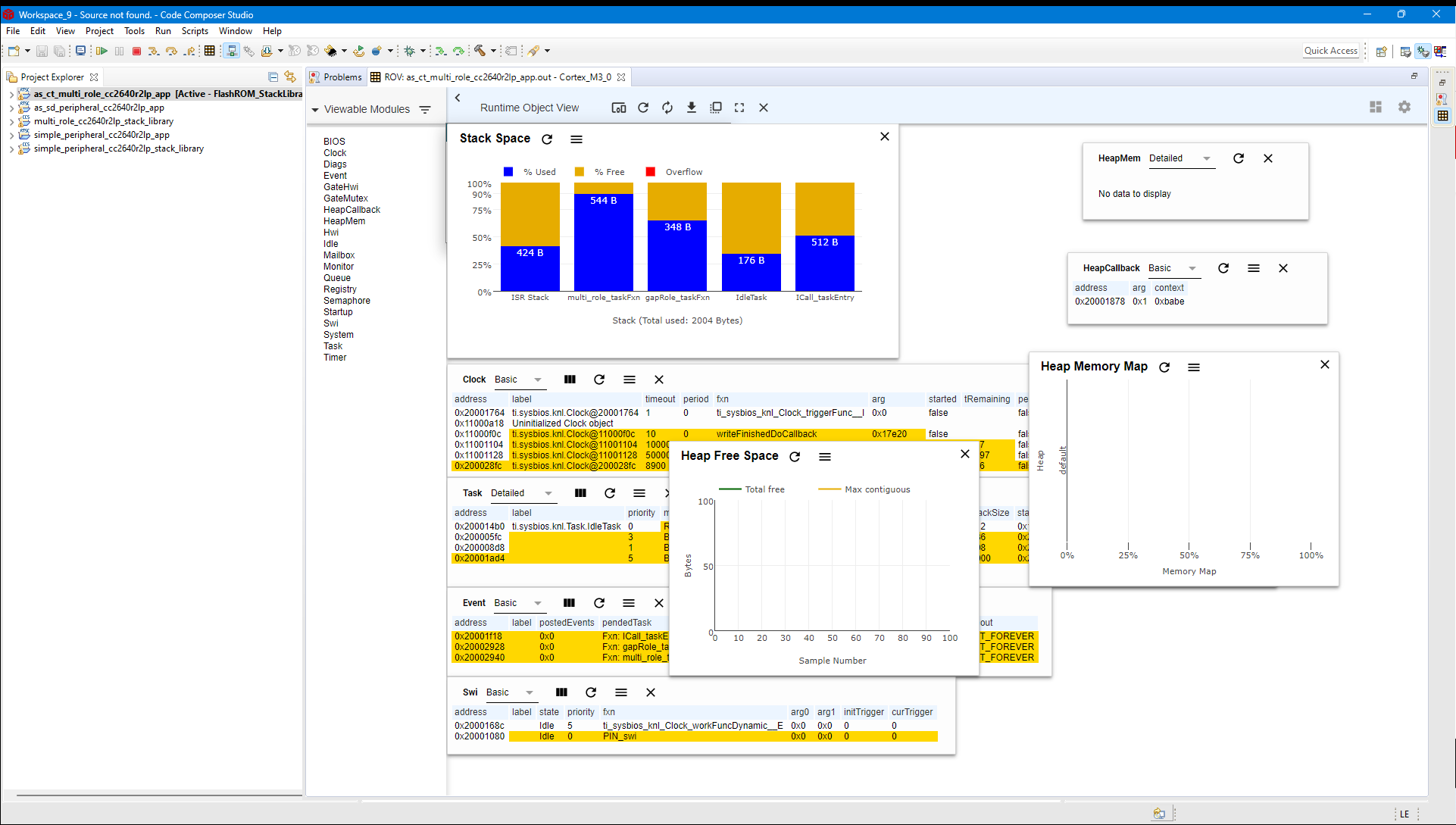Viewport: 1456px width, 825px height.
Task: Click the multi_role_taskFxn 544 B bar
Action: click(x=604, y=242)
